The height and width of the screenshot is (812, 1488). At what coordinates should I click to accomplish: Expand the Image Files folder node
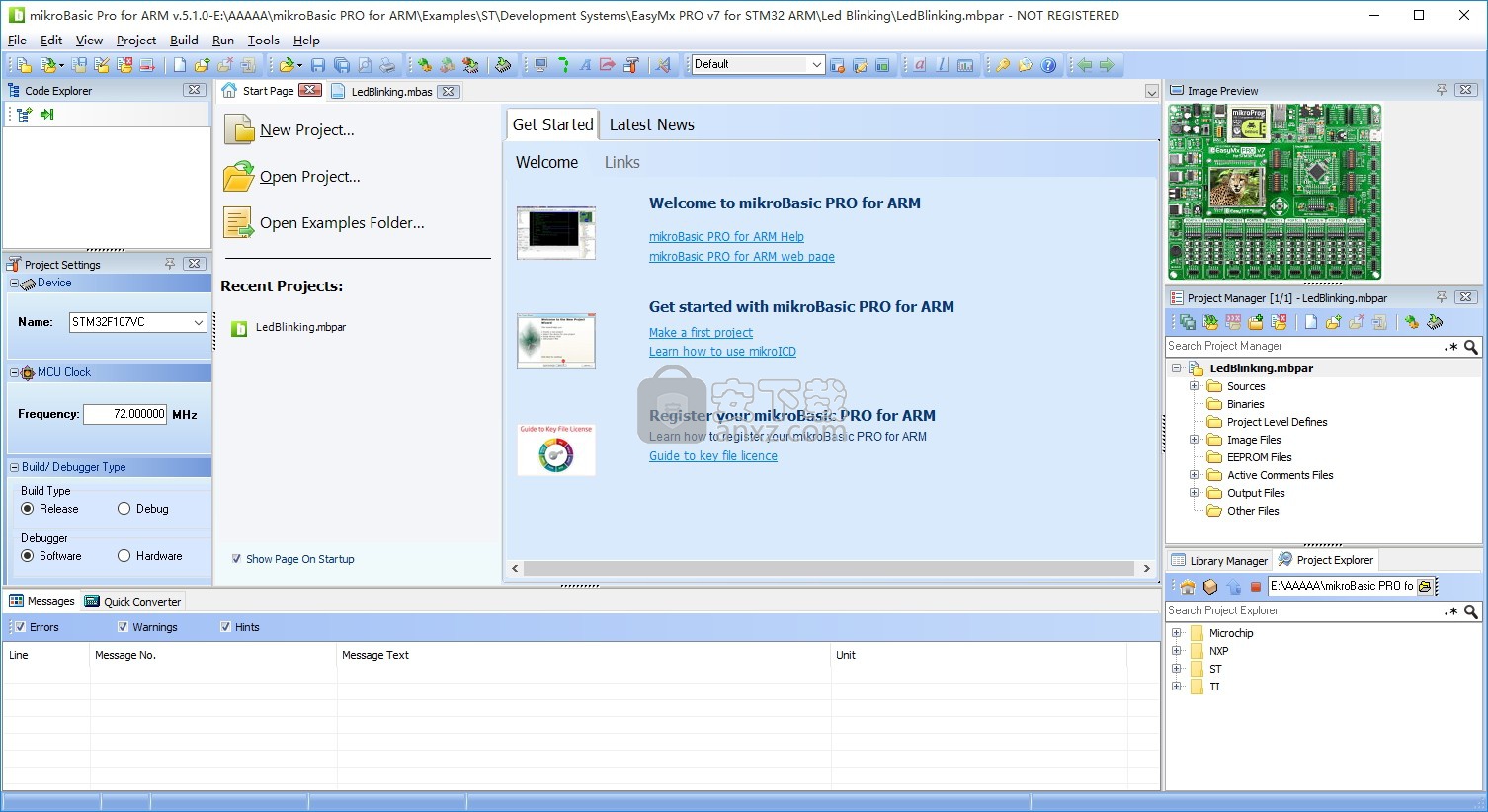[1194, 440]
